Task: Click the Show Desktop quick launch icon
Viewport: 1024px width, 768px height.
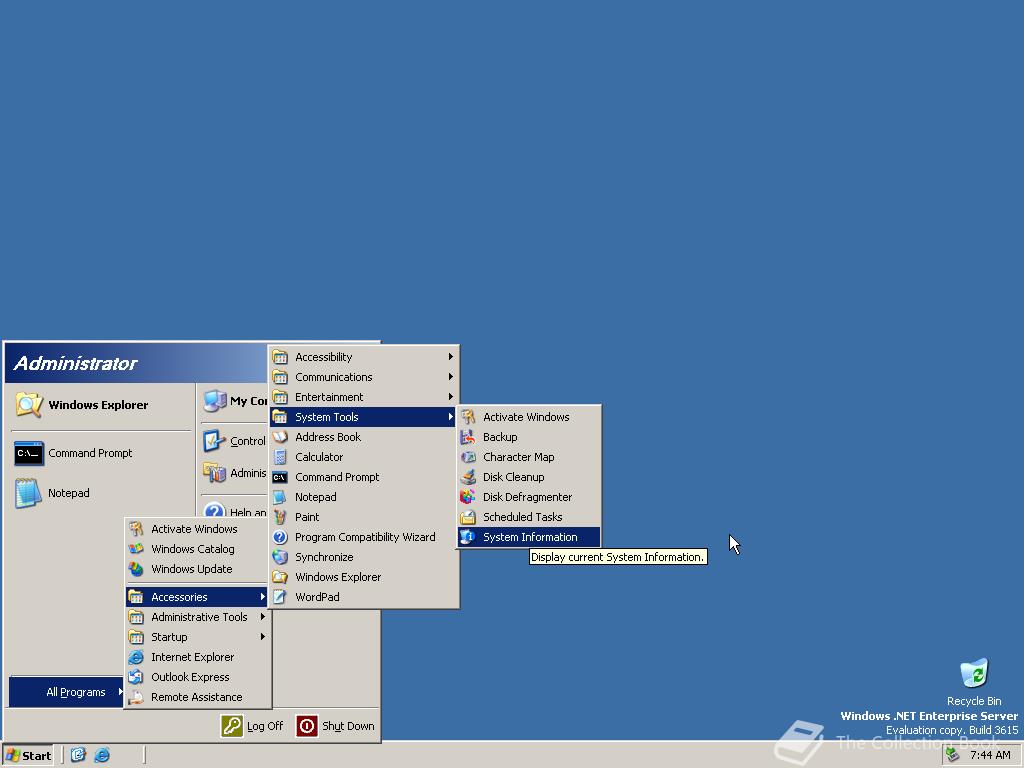Action: [x=78, y=755]
